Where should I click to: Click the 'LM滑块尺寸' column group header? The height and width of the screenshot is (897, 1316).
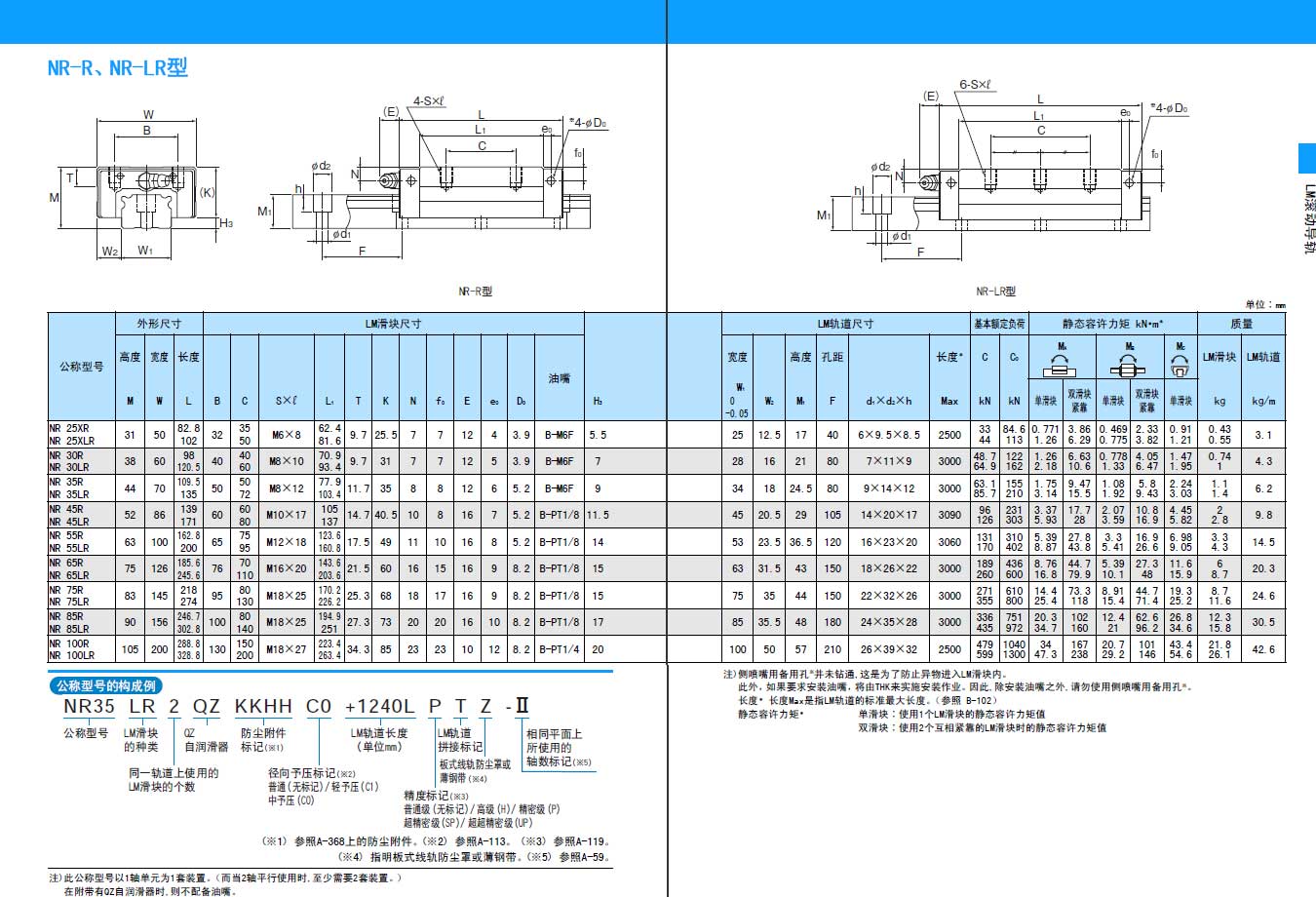393,324
